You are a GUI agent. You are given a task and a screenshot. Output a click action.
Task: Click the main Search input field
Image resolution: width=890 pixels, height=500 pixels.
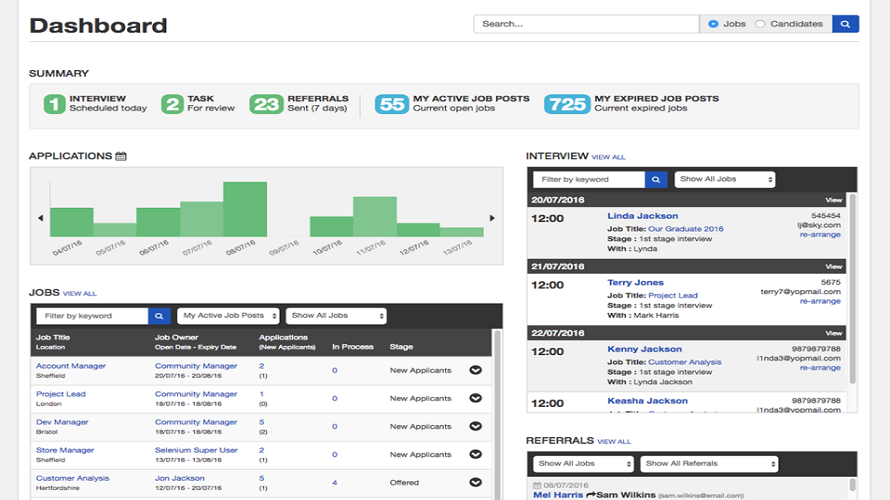point(586,24)
